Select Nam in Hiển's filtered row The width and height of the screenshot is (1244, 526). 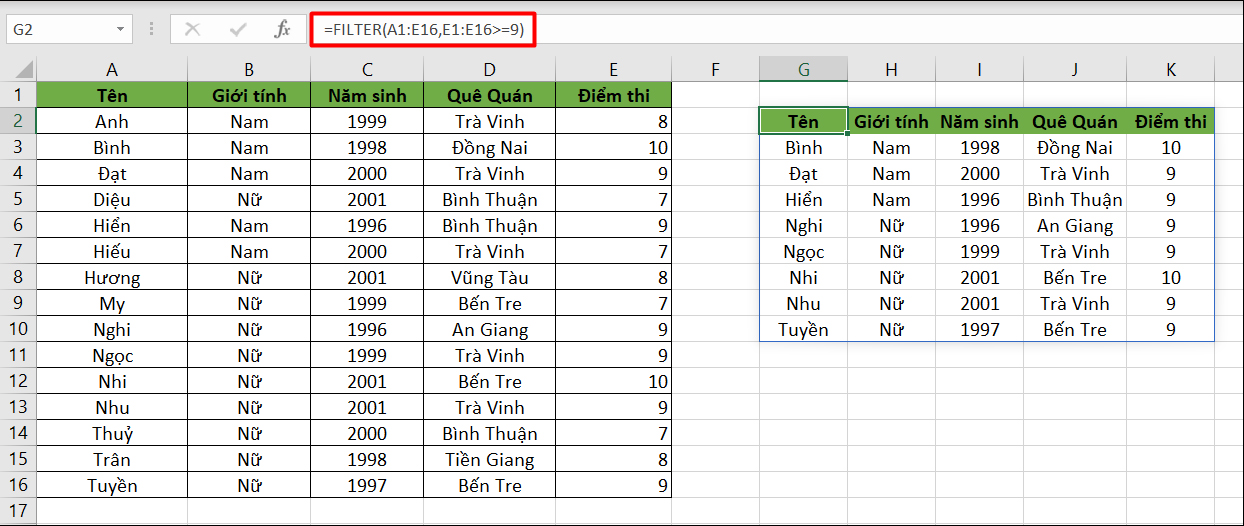pyautogui.click(x=891, y=199)
